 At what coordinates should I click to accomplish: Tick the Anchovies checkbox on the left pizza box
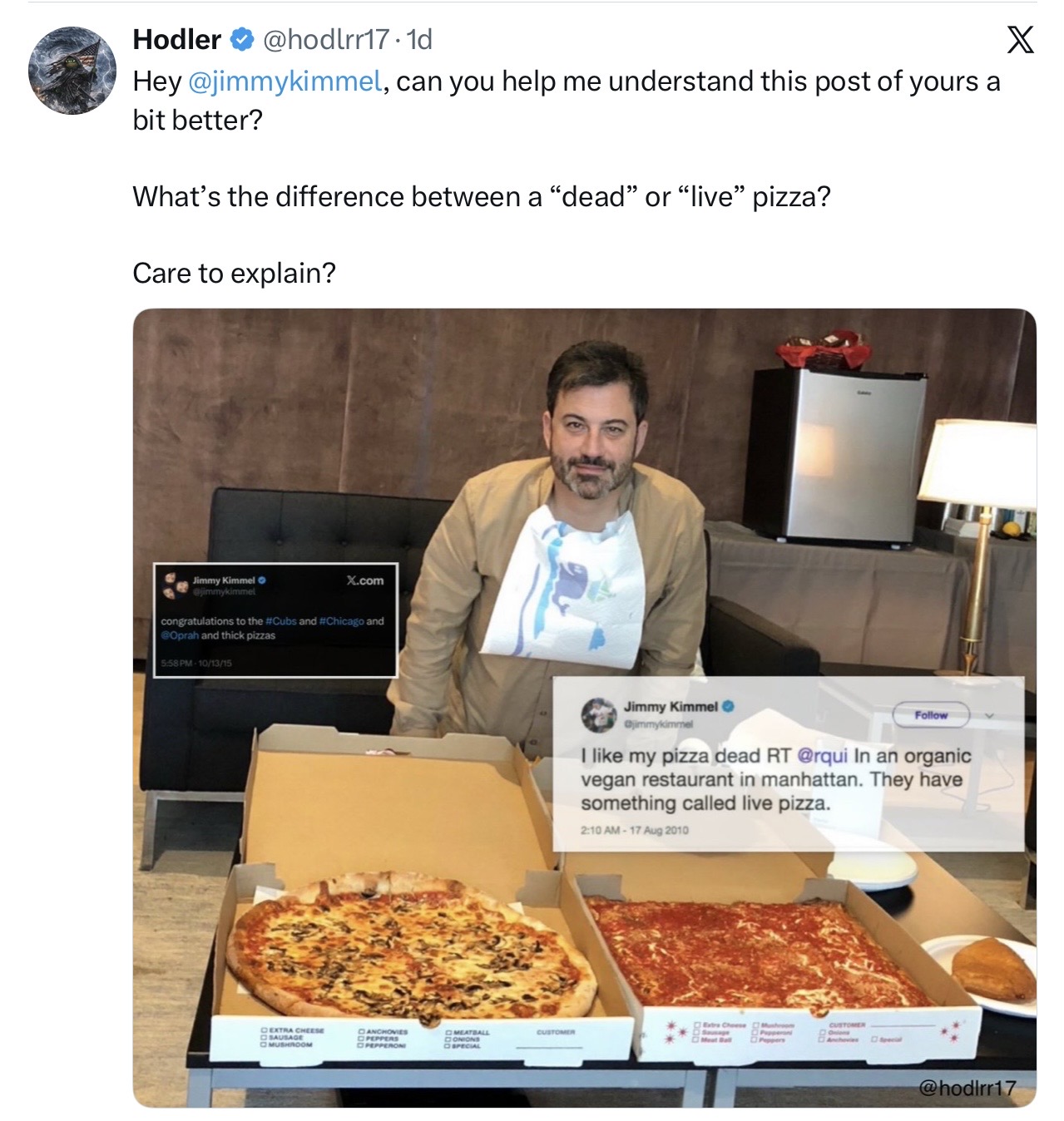[362, 1031]
